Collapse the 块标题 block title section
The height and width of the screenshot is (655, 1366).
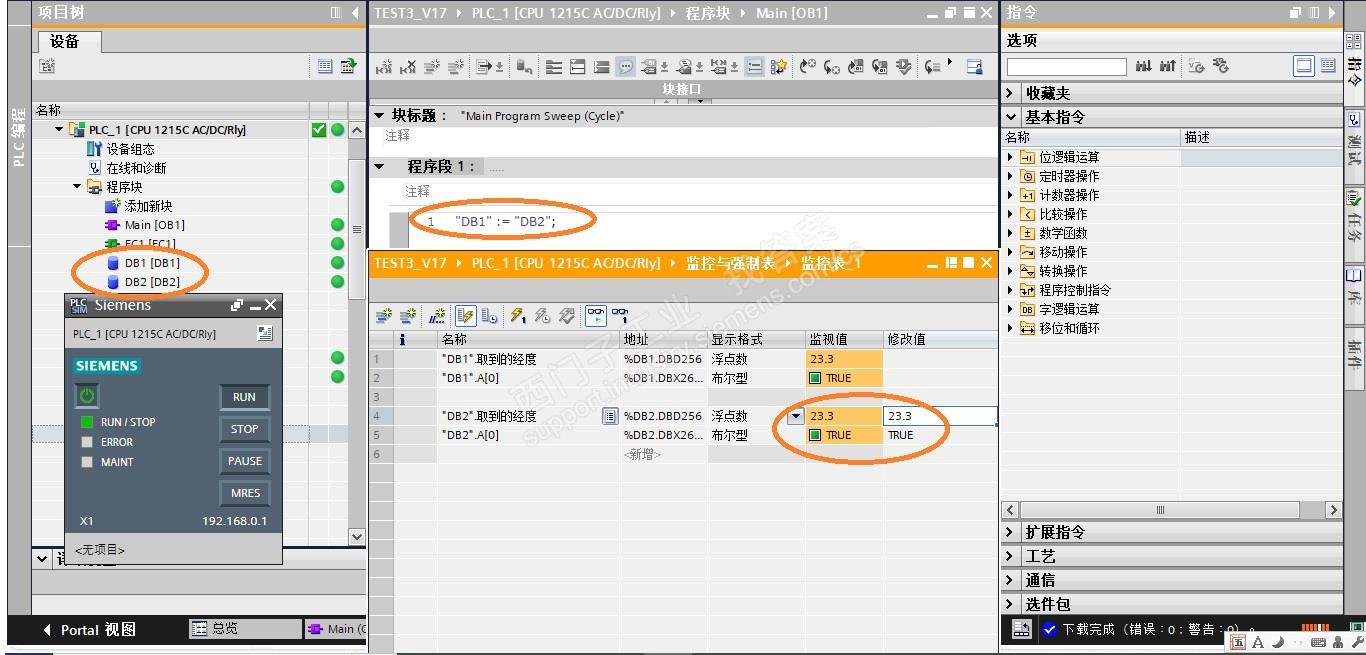click(x=380, y=116)
